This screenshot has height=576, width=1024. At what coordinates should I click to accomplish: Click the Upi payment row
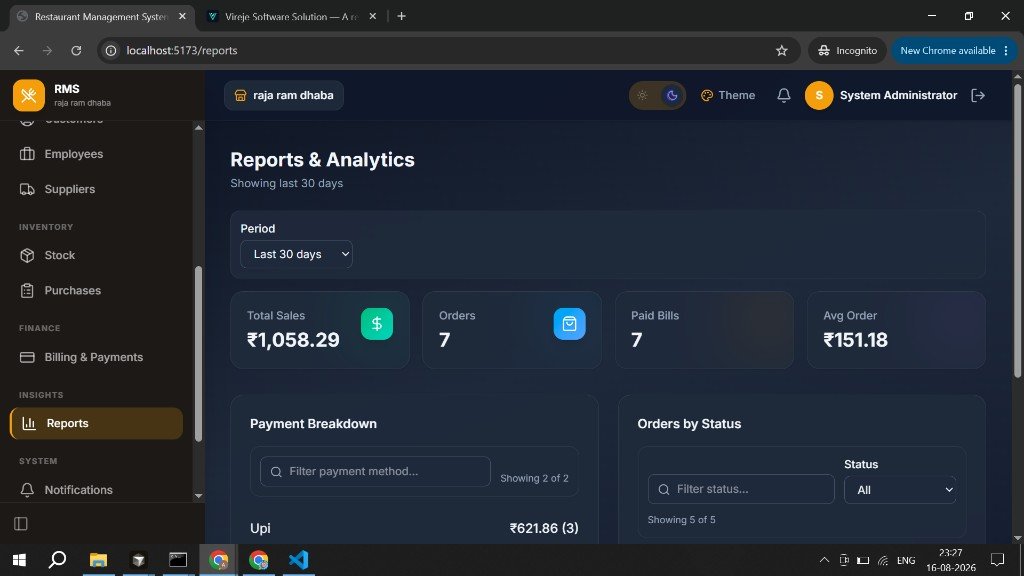coord(414,528)
